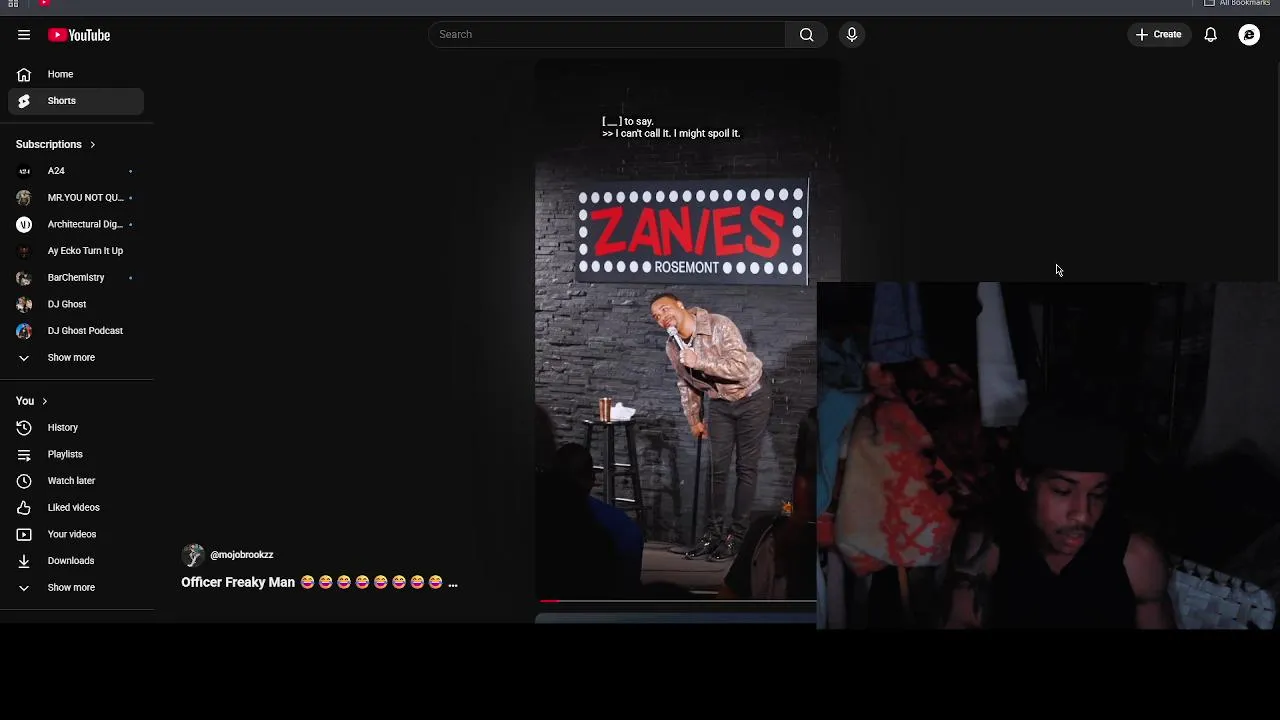Click the YouTube logo
1280x720 pixels.
point(79,35)
